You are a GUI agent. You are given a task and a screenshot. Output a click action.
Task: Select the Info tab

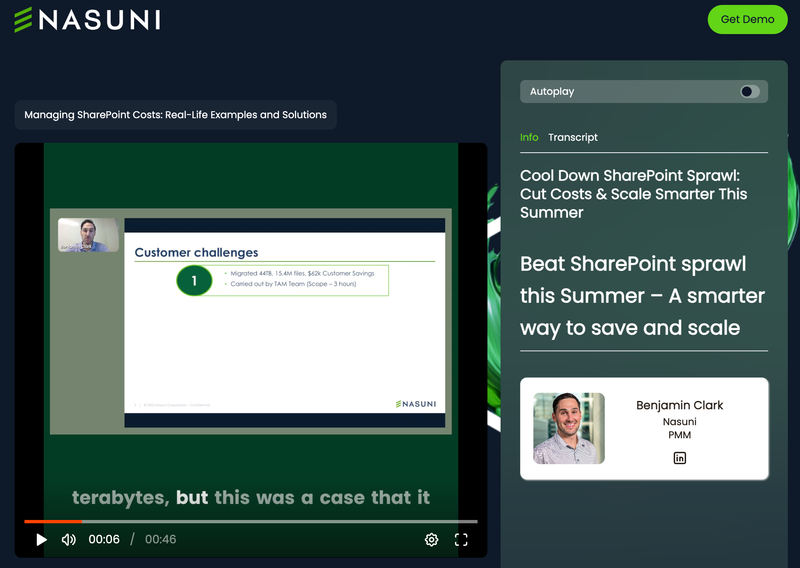click(529, 137)
